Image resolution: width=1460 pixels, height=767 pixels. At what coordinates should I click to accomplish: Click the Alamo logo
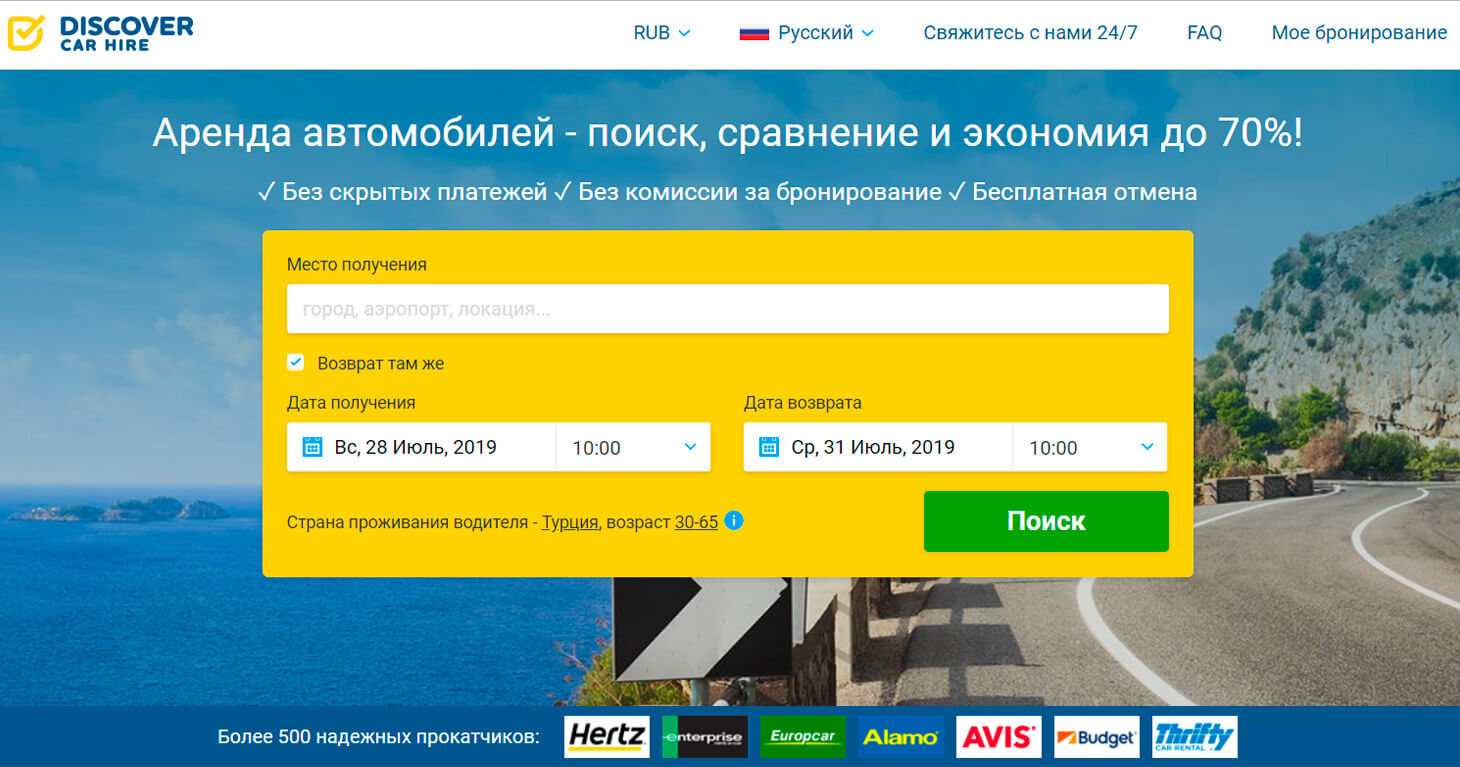899,737
